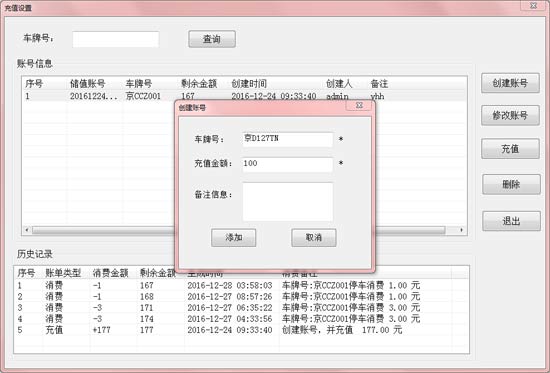The height and width of the screenshot is (373, 550).
Task: Click the 2016-12-24 09:33:40 cell in account list
Action: click(274, 96)
